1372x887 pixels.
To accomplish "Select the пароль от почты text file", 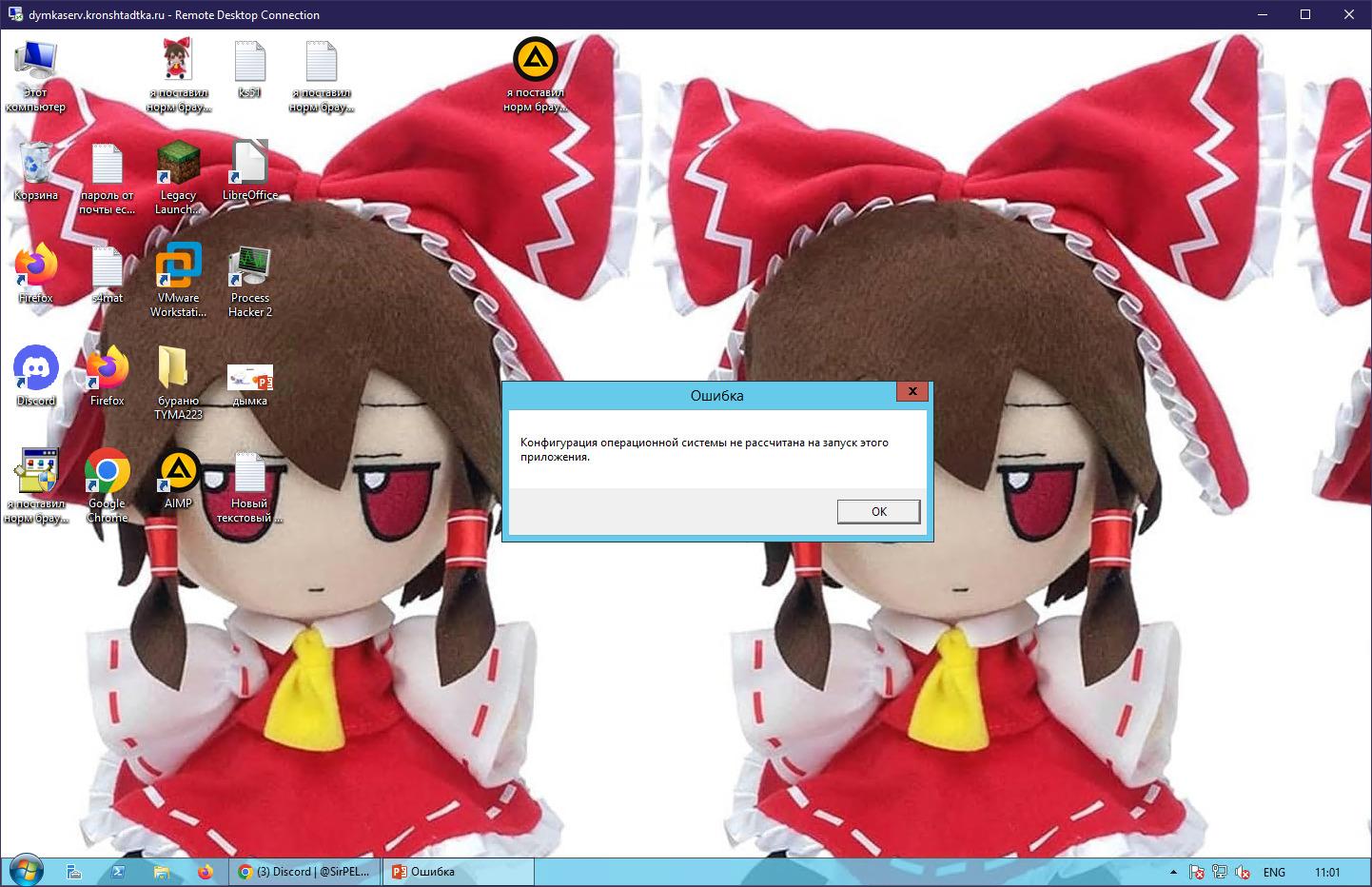I will click(x=107, y=179).
